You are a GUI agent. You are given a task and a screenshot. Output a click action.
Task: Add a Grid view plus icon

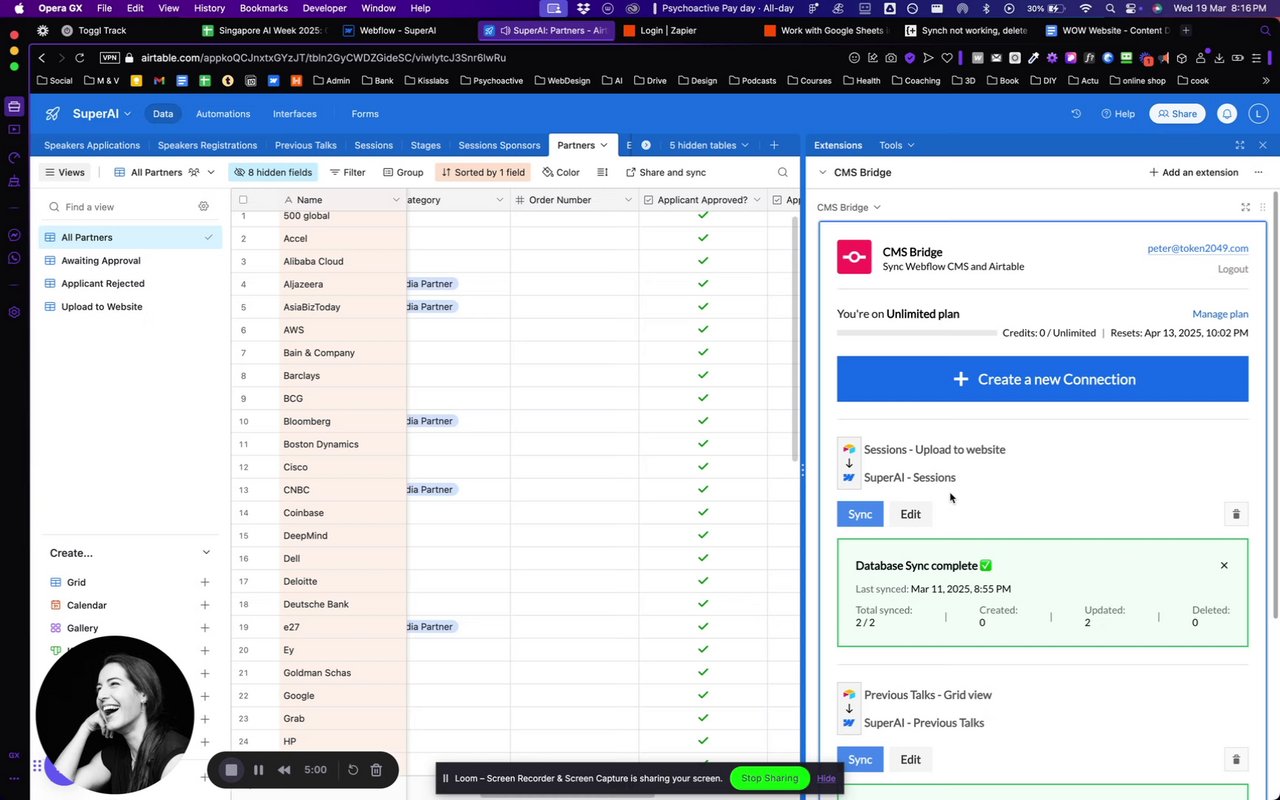point(205,582)
